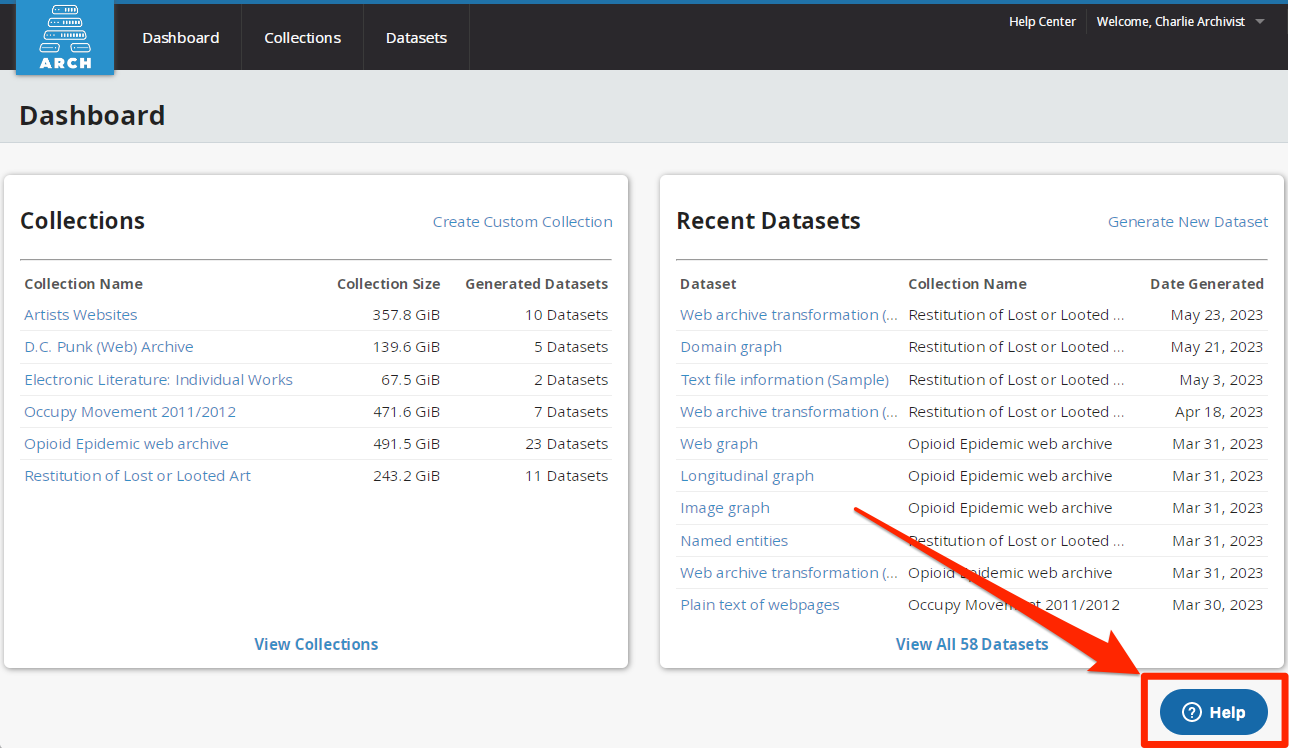
Task: Open the Mar 31 Opioid Web archive transformation dataset
Action: coord(789,573)
